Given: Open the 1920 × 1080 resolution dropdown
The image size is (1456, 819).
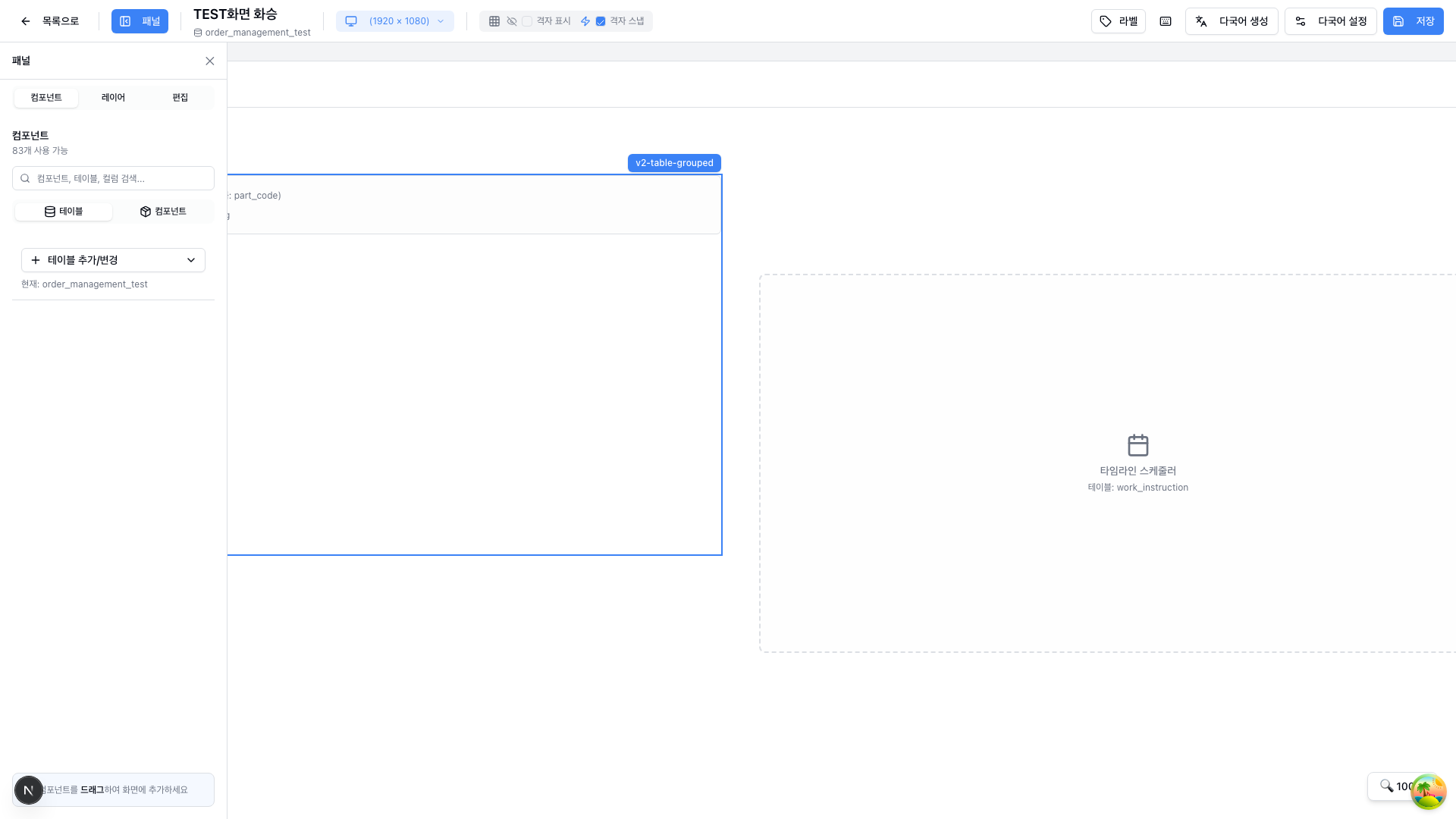Looking at the screenshot, I should [395, 21].
